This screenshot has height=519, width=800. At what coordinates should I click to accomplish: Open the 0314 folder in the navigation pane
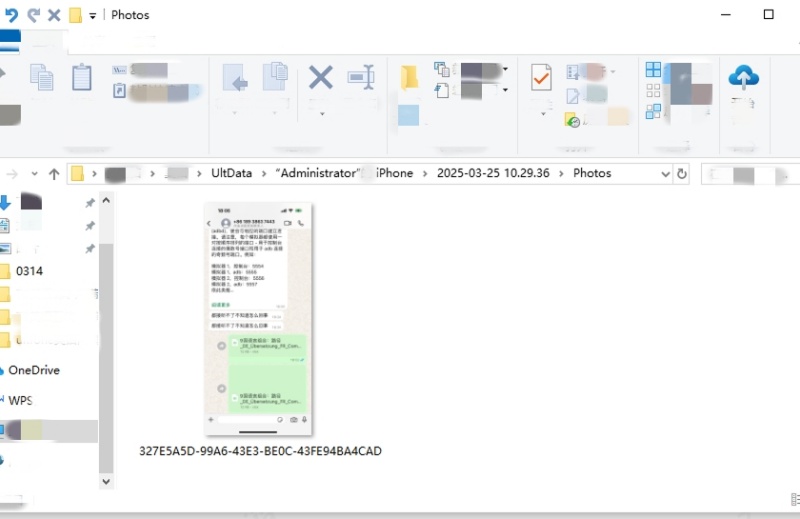pyautogui.click(x=29, y=271)
